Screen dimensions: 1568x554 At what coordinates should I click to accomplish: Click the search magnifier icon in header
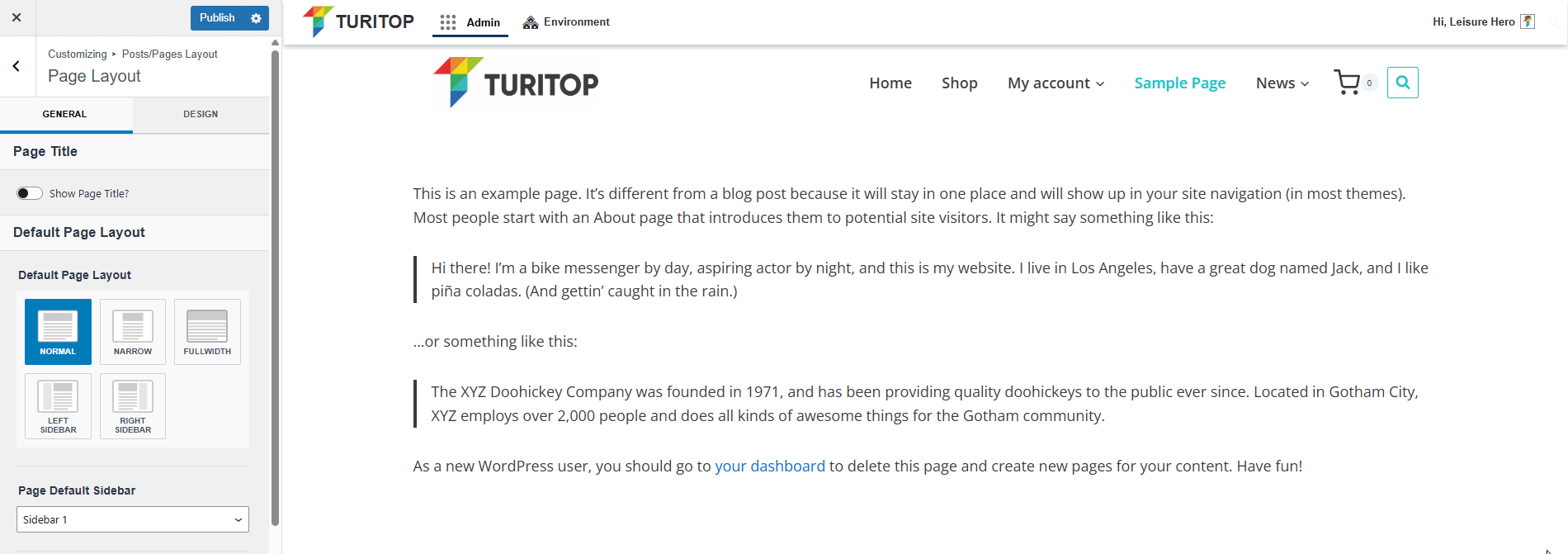tap(1402, 83)
